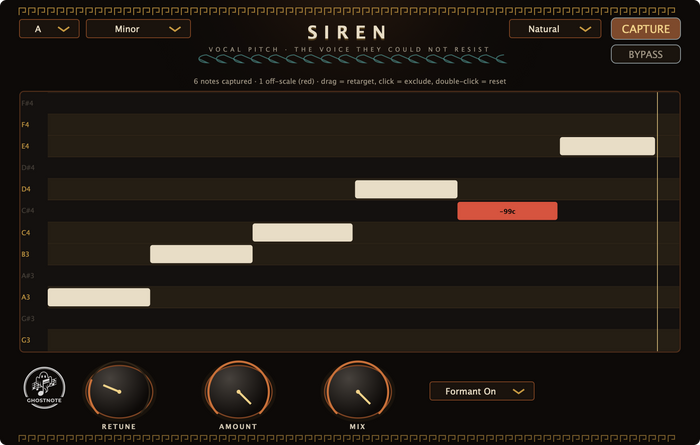Click the '6 notes captured' status text
This screenshot has height=445, width=700.
tap(223, 81)
